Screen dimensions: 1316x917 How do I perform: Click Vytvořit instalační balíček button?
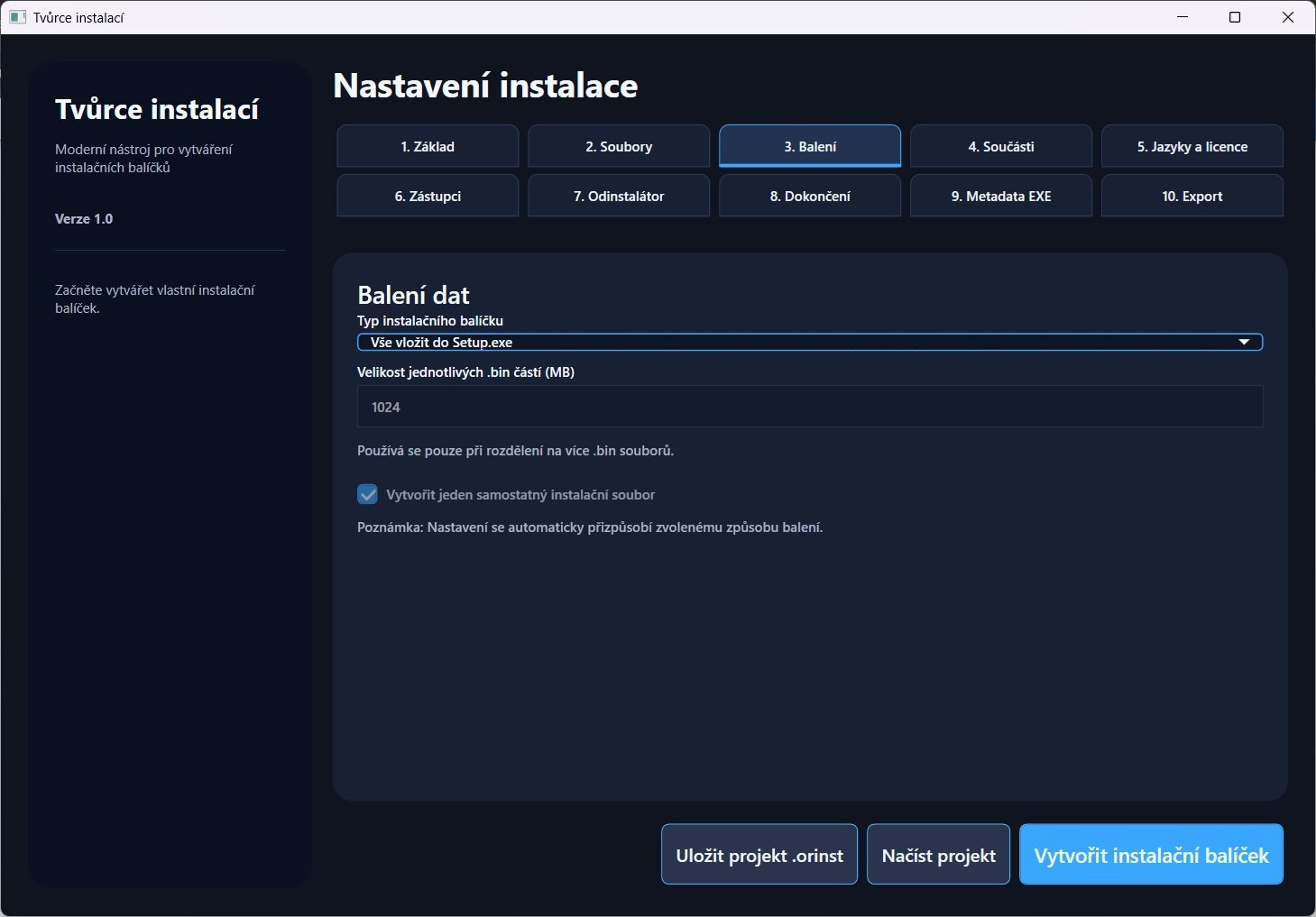click(x=1151, y=855)
